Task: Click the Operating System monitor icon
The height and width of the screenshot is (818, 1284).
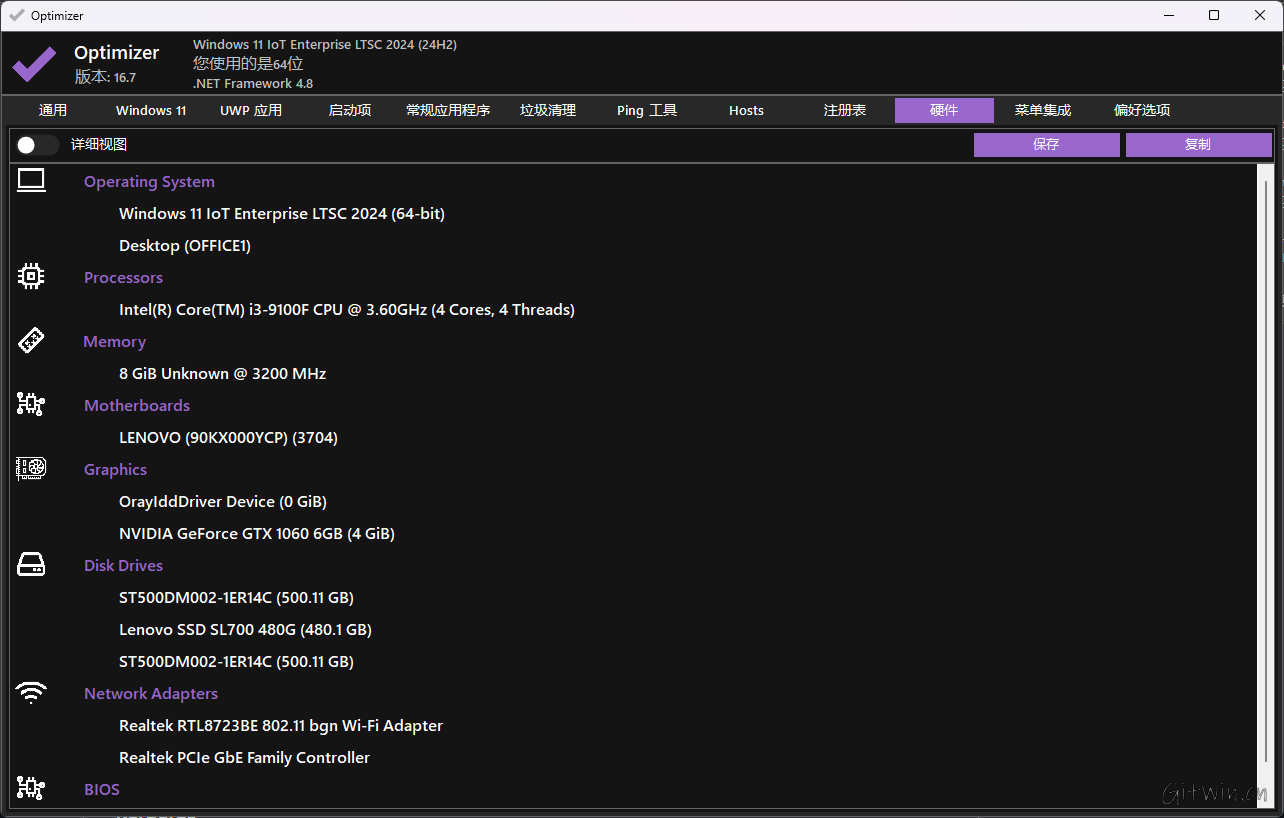Action: [30, 180]
